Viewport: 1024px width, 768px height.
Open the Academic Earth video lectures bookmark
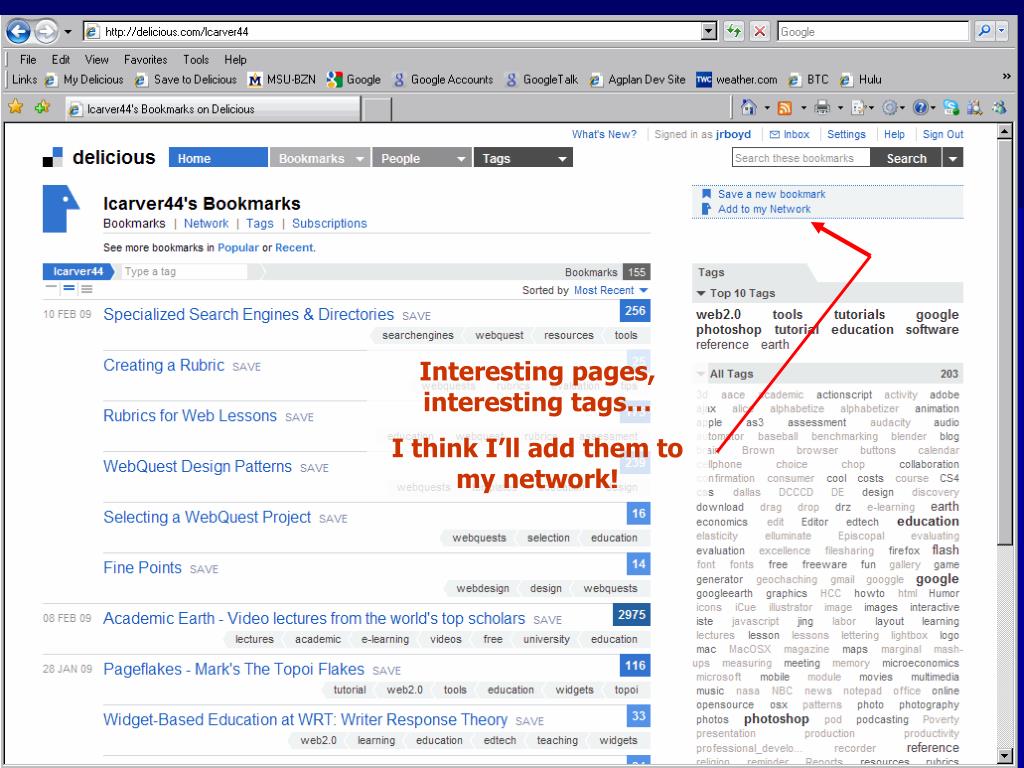[x=314, y=618]
